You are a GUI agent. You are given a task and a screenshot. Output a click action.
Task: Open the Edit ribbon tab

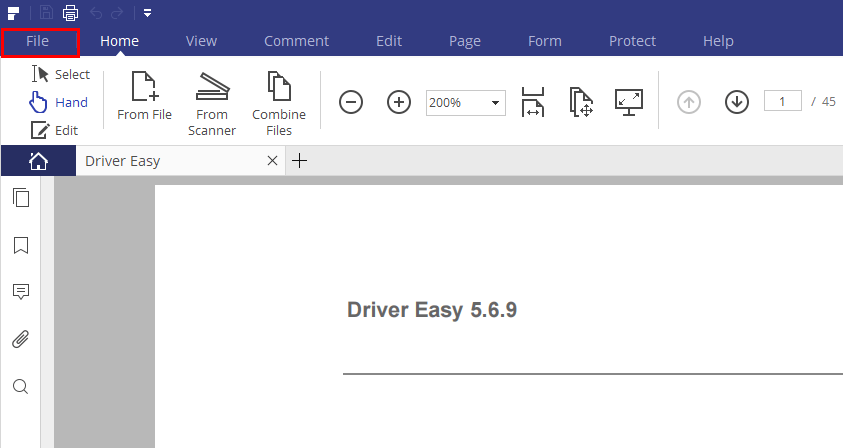(389, 41)
